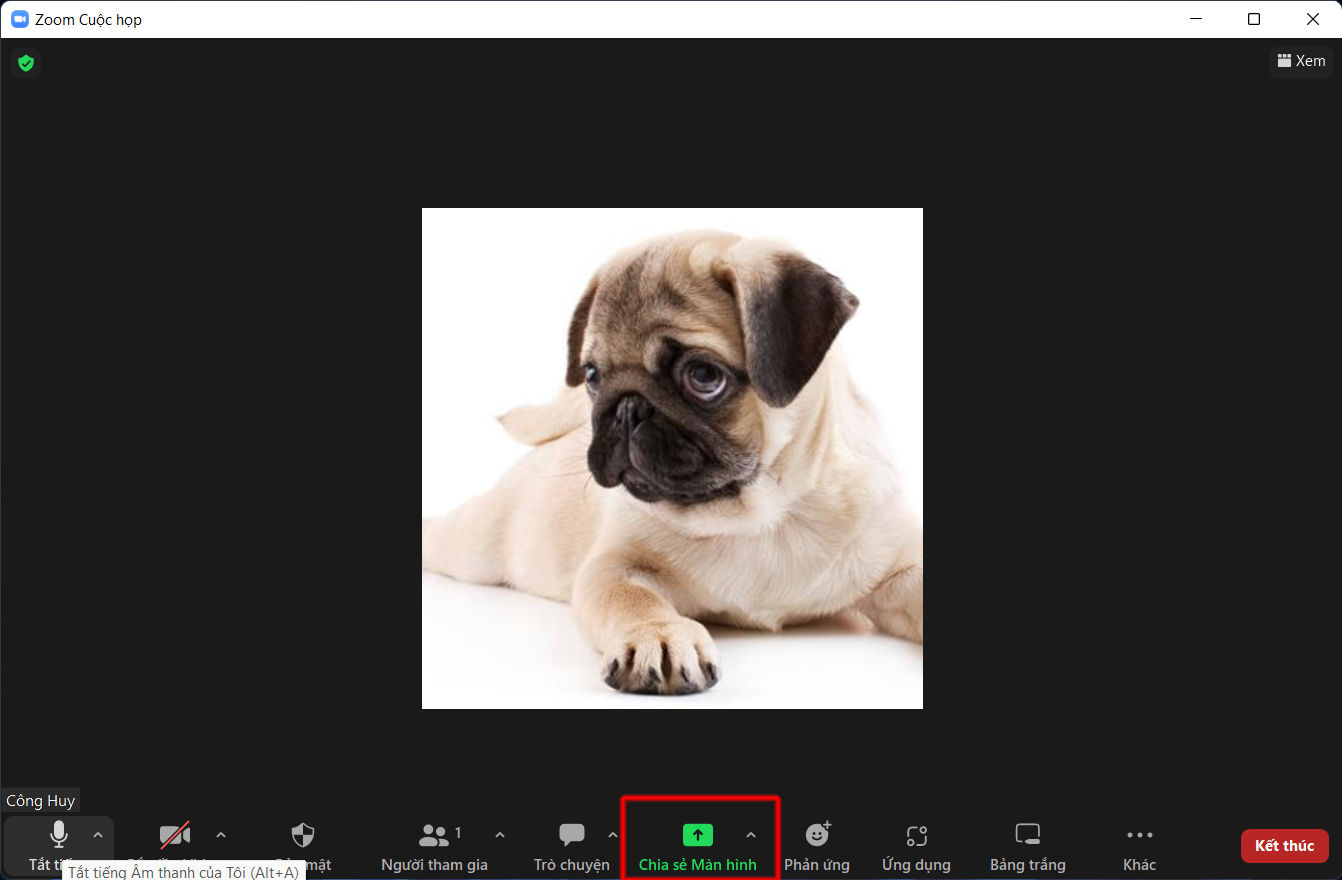The image size is (1342, 880).
Task: Expand screen sharing options chevron
Action: tap(751, 834)
